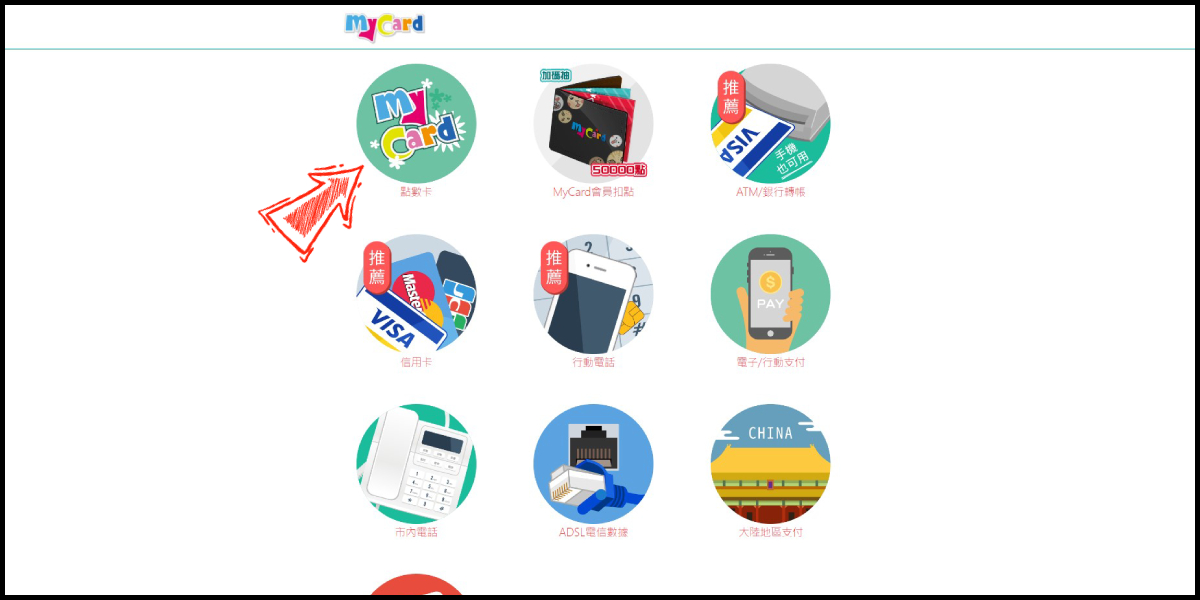Select the MyCard 點數卡 payment icon
Image resolution: width=1200 pixels, height=600 pixels.
pos(416,123)
